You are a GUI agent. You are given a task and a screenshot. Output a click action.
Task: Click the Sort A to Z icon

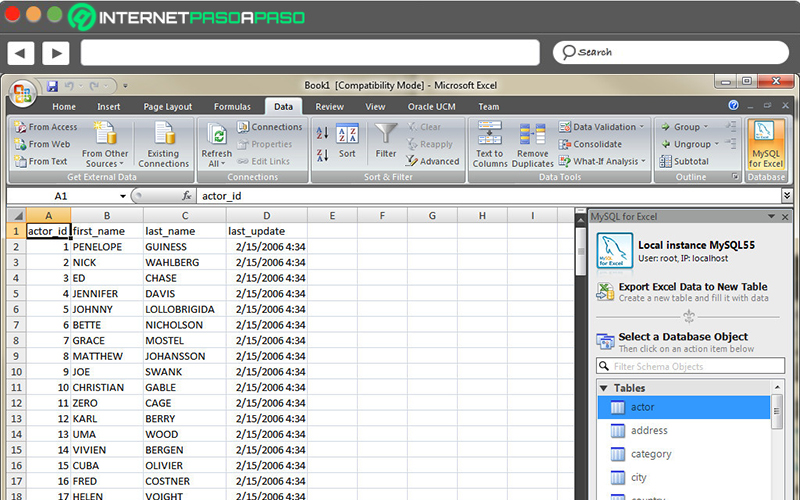322,133
